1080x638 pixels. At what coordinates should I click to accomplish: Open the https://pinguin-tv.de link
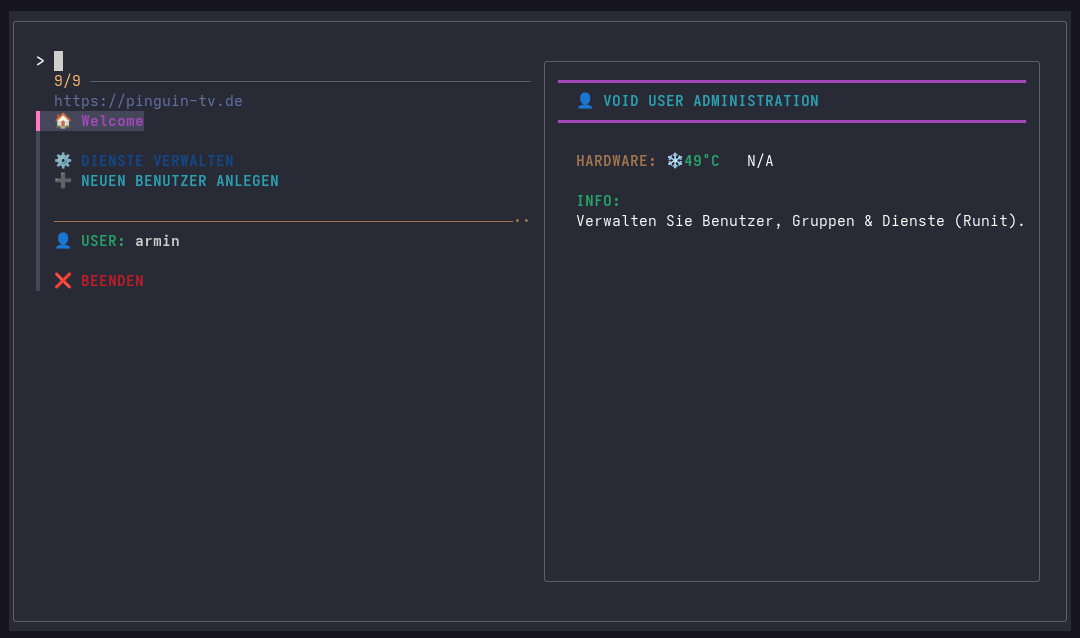[148, 101]
